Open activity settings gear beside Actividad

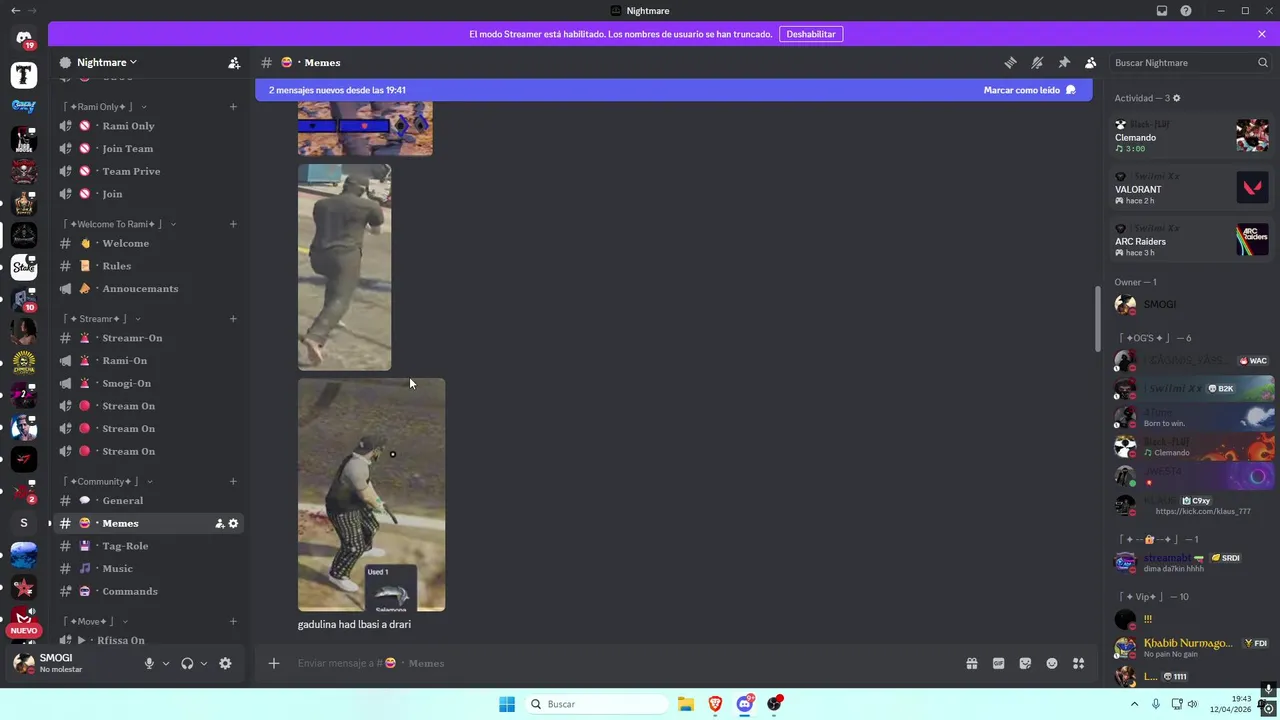[1176, 98]
